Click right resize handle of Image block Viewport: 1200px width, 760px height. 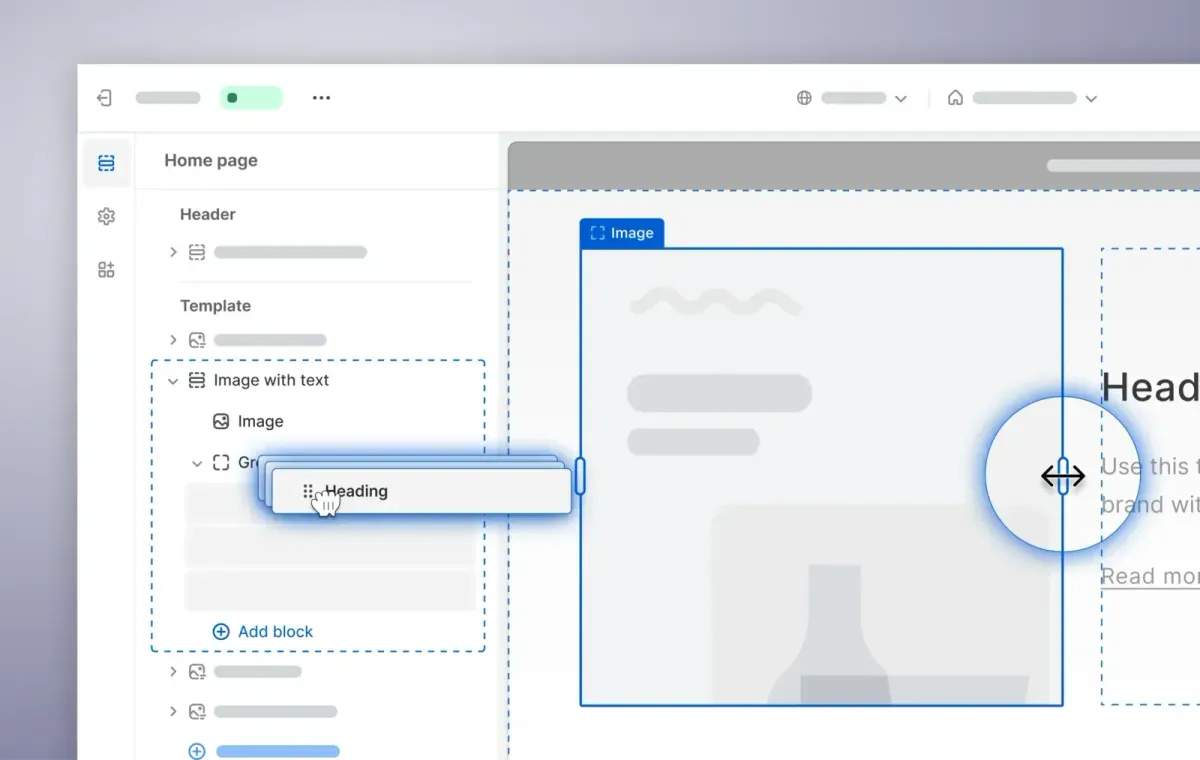pyautogui.click(x=1063, y=476)
